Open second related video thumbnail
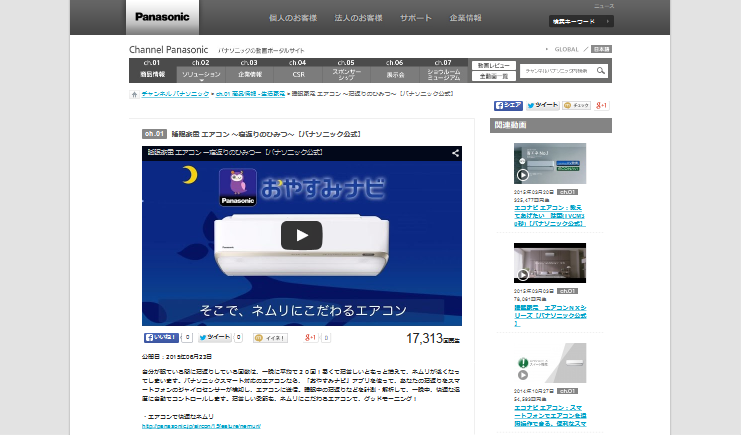Screen dimensions: 741x435 [x=550, y=263]
